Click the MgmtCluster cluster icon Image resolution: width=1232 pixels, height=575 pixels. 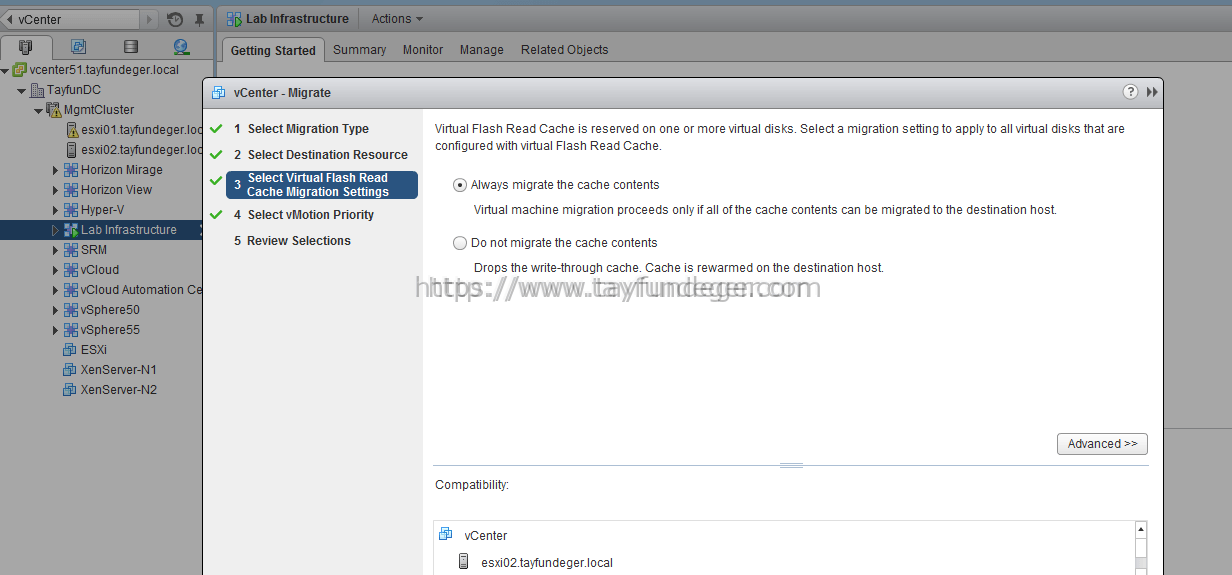(x=54, y=110)
